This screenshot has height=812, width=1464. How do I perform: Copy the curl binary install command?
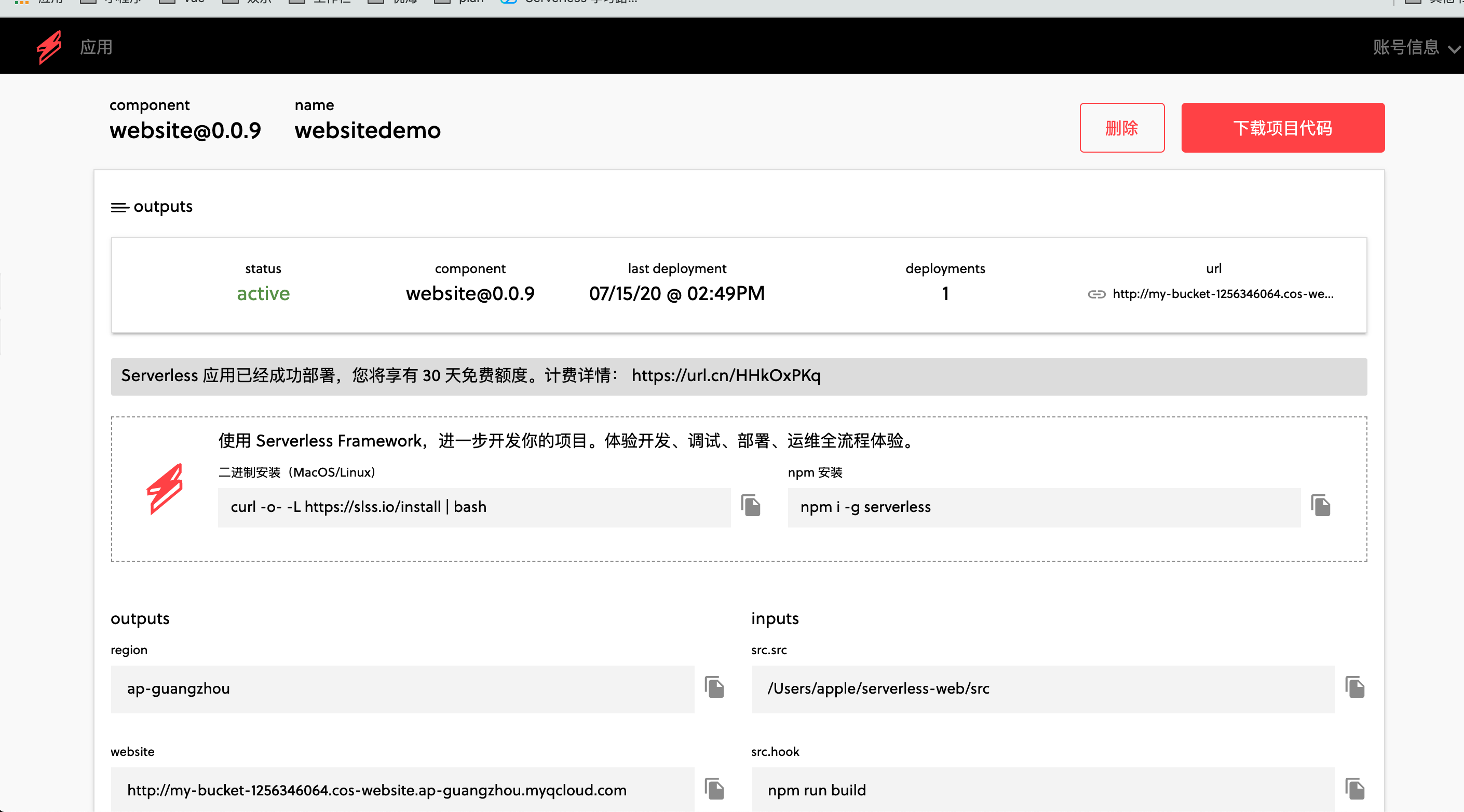tap(750, 505)
